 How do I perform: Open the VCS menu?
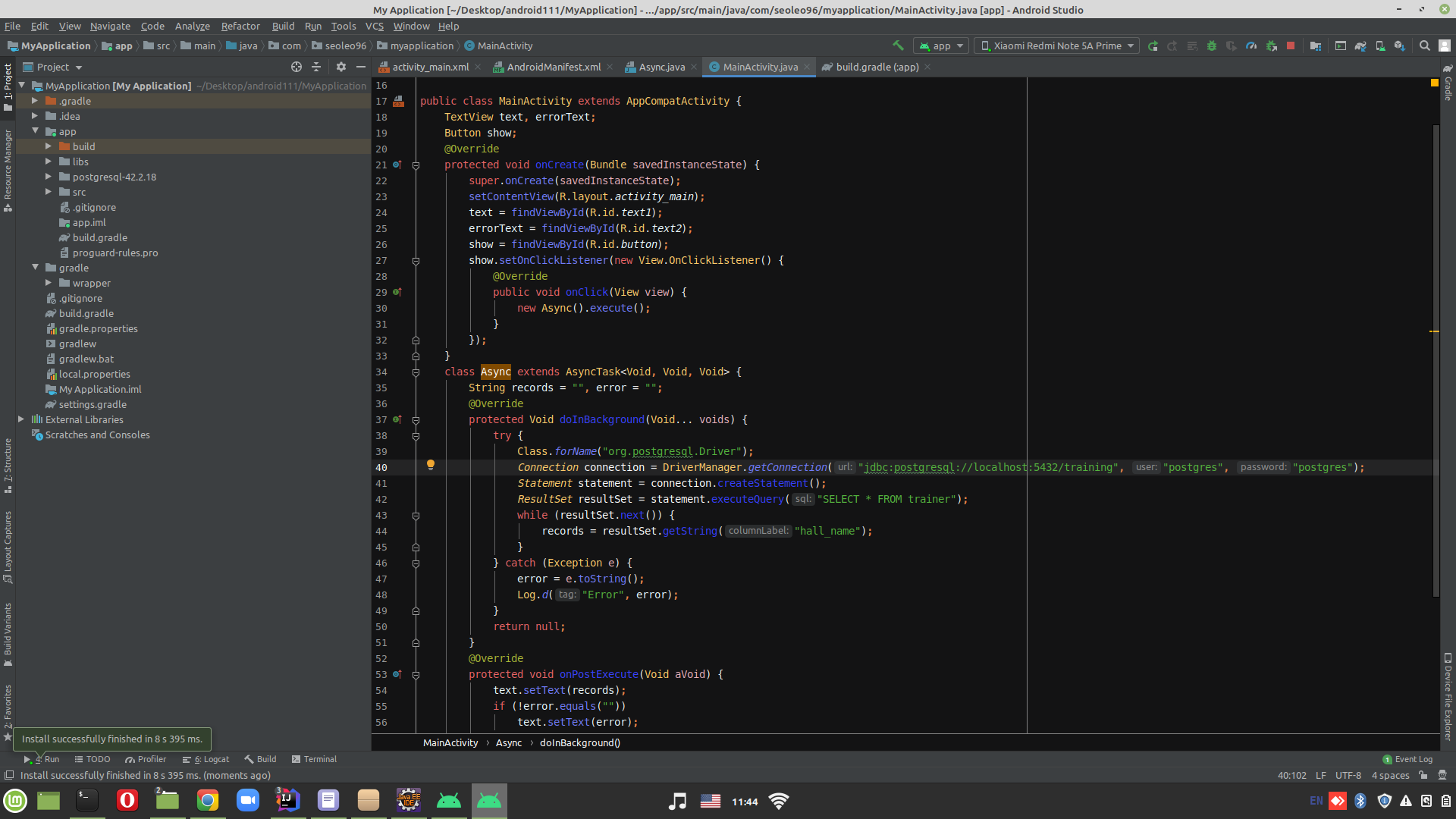pos(375,26)
